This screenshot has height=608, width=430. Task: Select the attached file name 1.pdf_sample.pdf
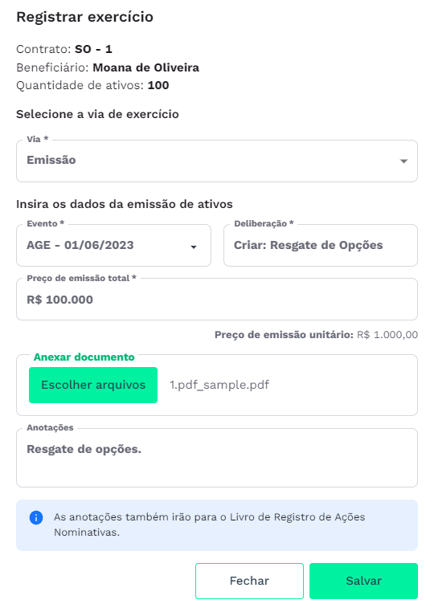[219, 385]
